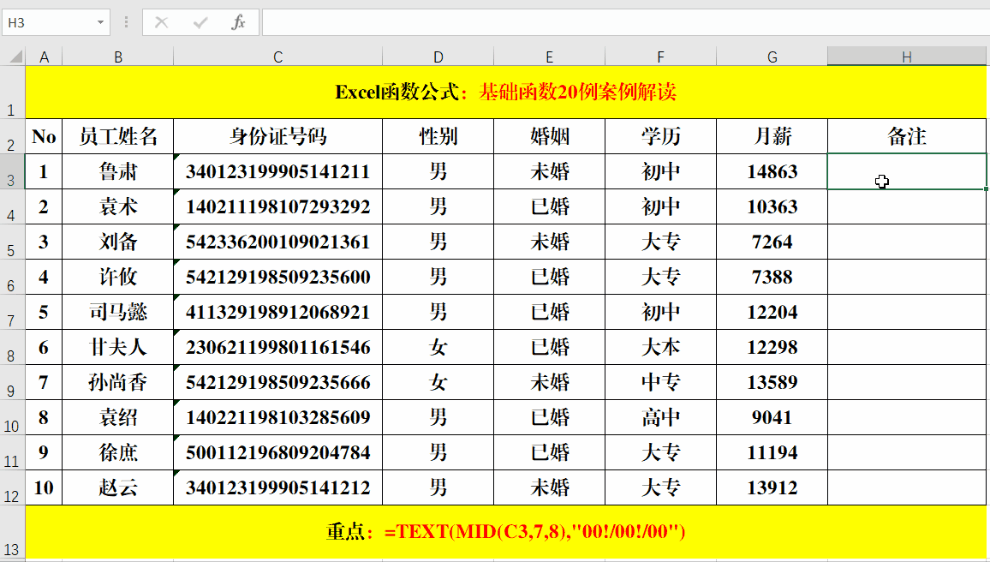Click the Name Box showing H3
The width and height of the screenshot is (990, 562).
point(49,23)
